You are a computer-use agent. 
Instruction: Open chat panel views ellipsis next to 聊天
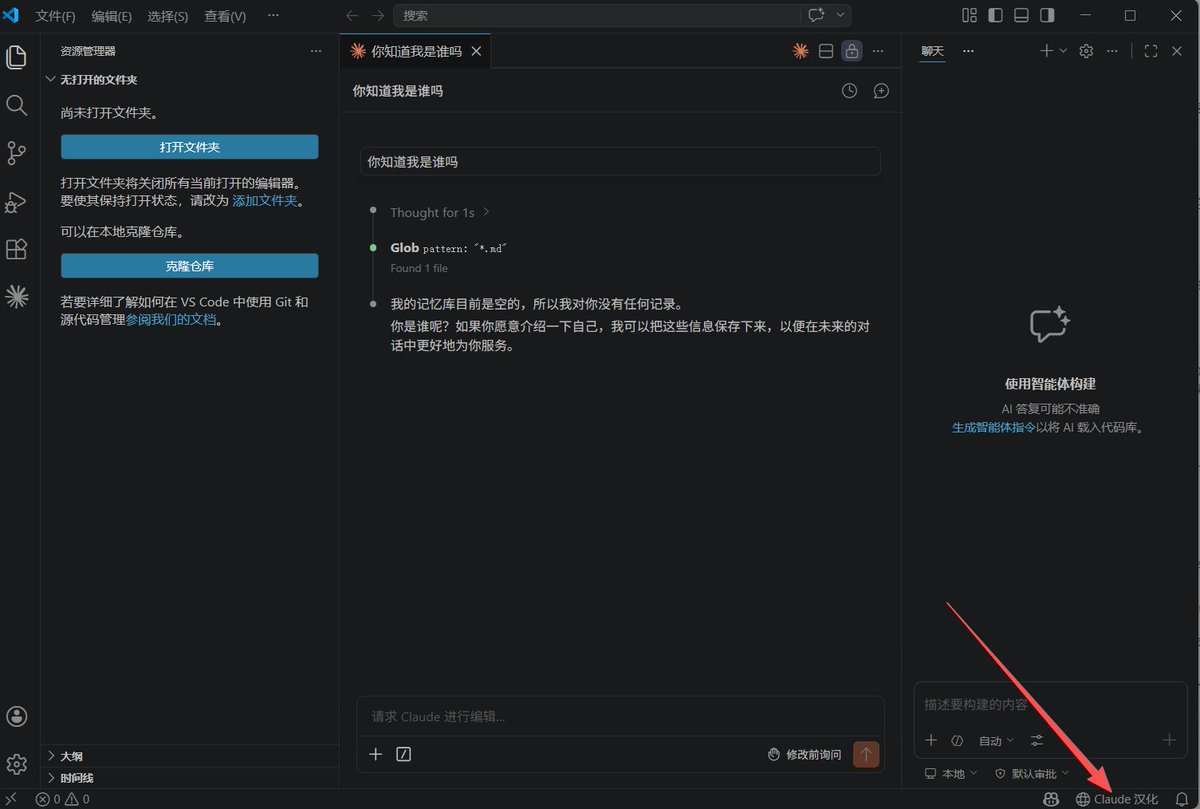pos(967,51)
